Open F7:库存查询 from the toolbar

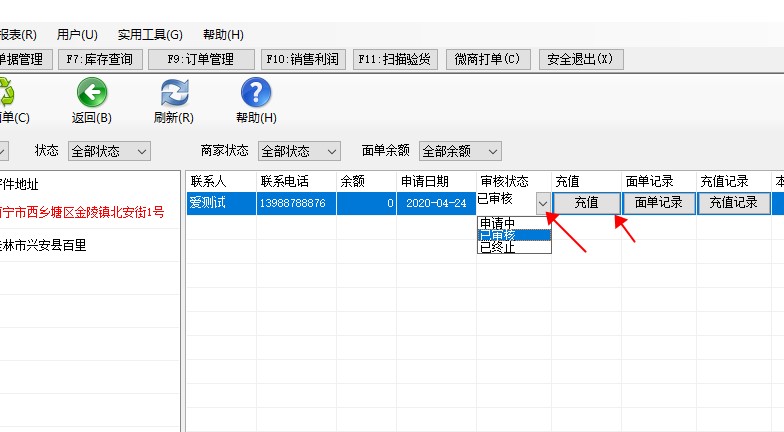pos(100,59)
